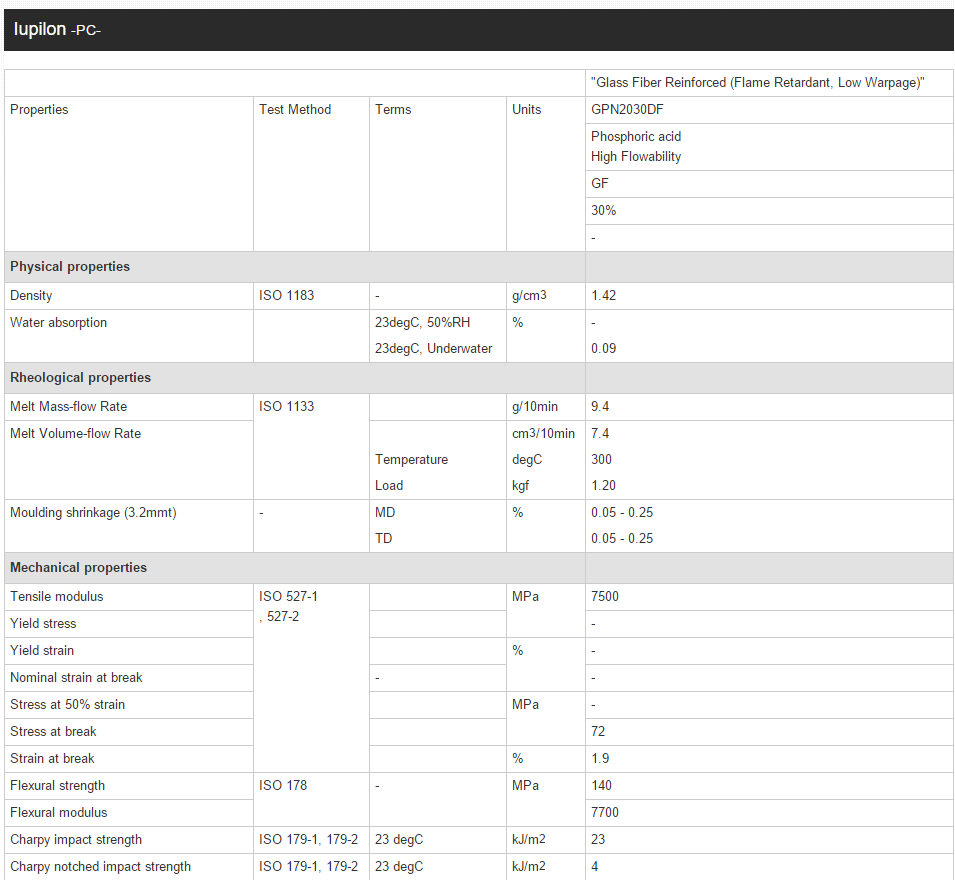This screenshot has width=955, height=880.
Task: Click the Temperature term
Action: (411, 460)
